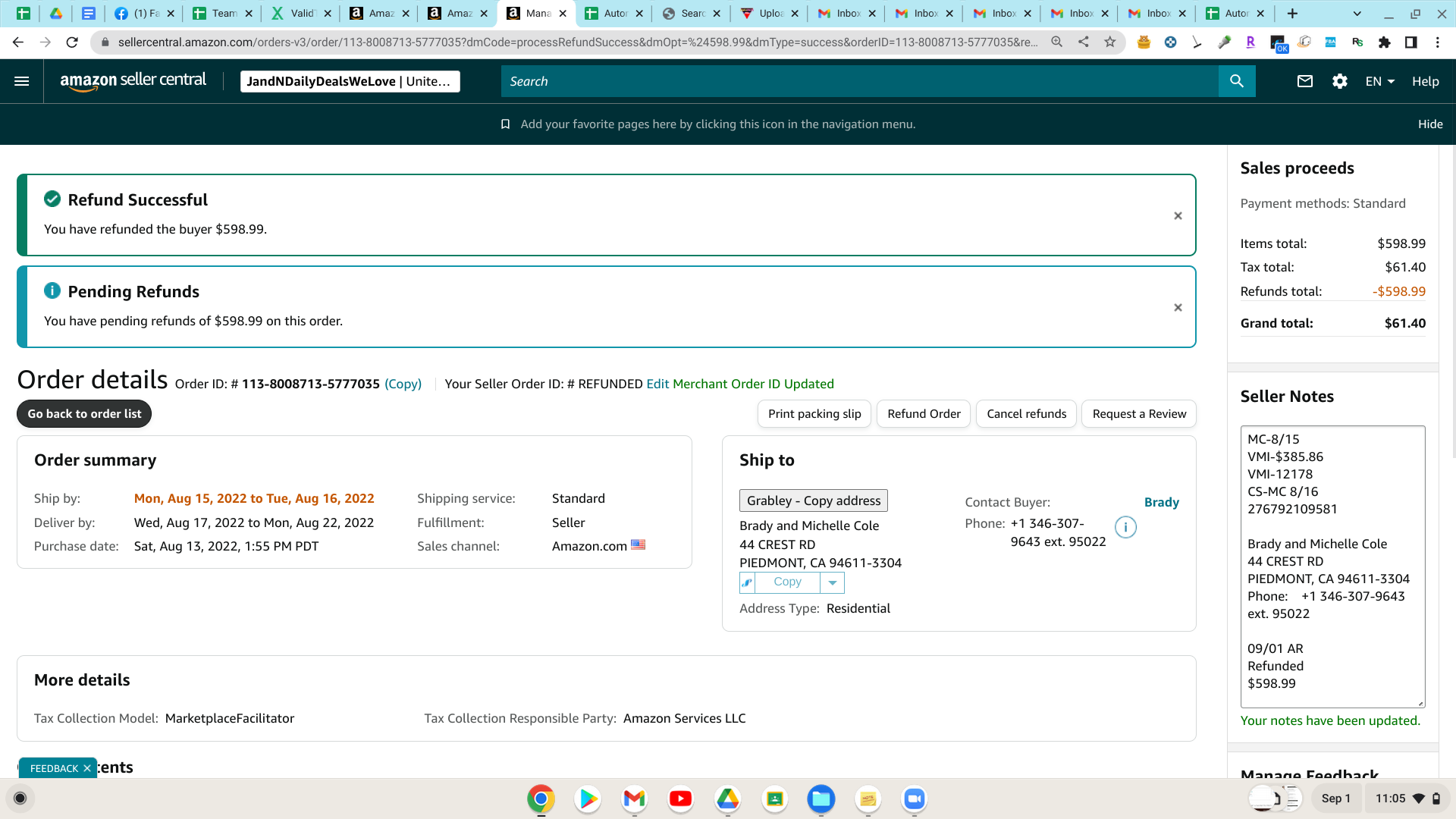Viewport: 1456px width, 819px height.
Task: Click the search magnifier button
Action: coord(1237,81)
